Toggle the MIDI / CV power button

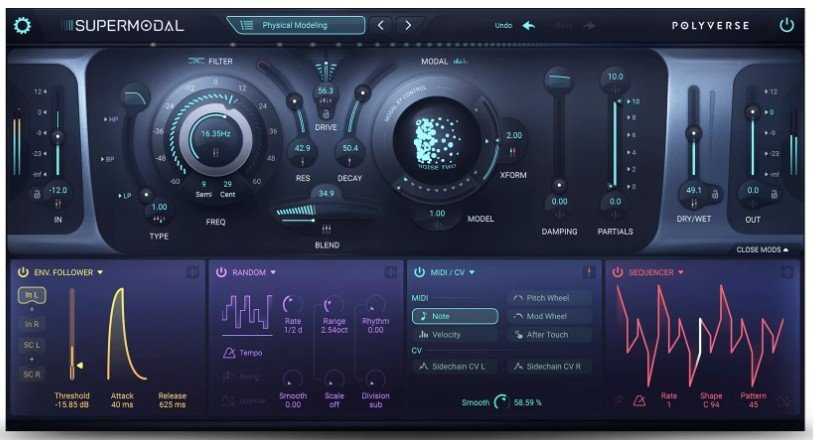click(x=419, y=272)
